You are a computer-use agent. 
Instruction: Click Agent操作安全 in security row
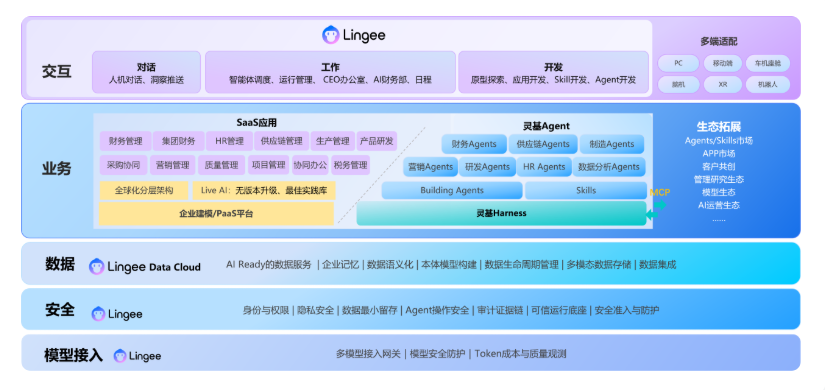click(x=437, y=311)
